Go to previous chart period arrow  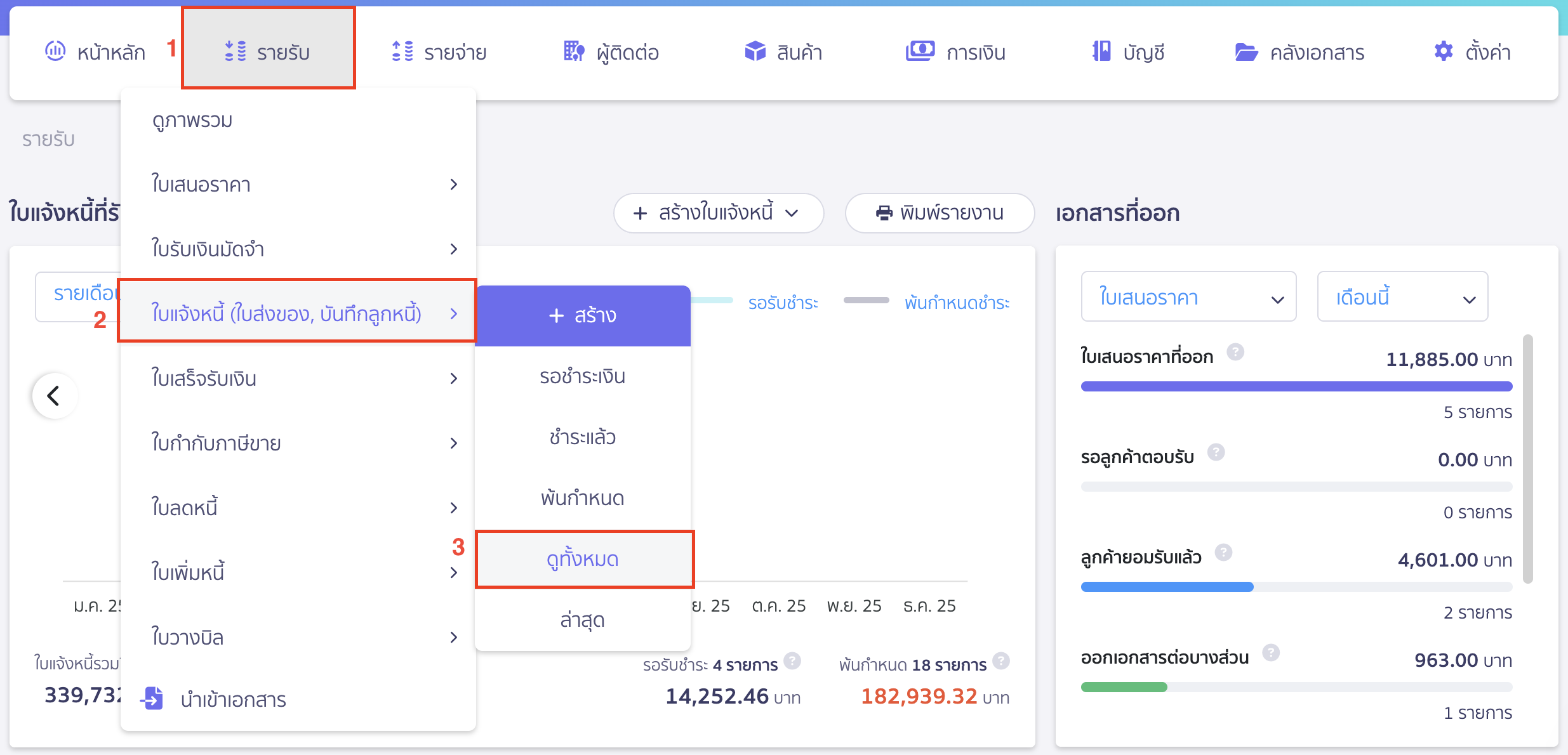point(55,395)
